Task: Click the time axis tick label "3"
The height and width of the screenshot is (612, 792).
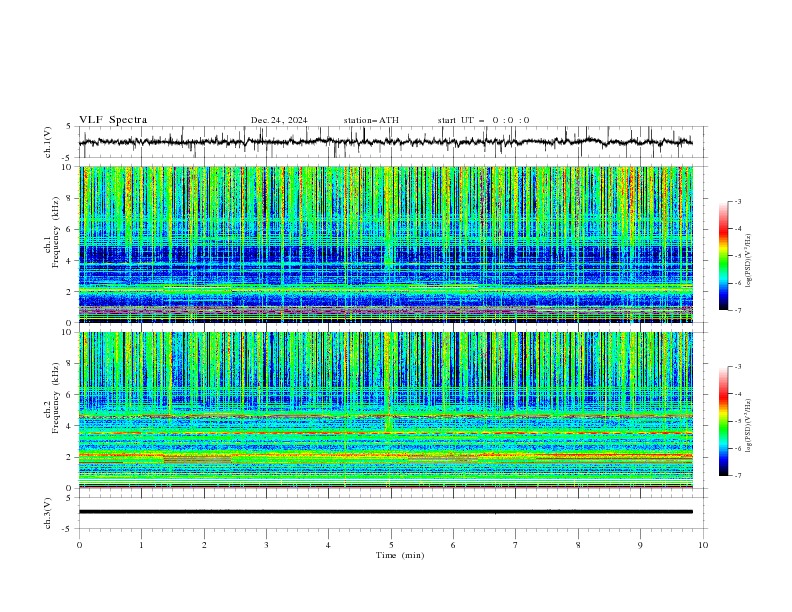Action: coord(266,545)
